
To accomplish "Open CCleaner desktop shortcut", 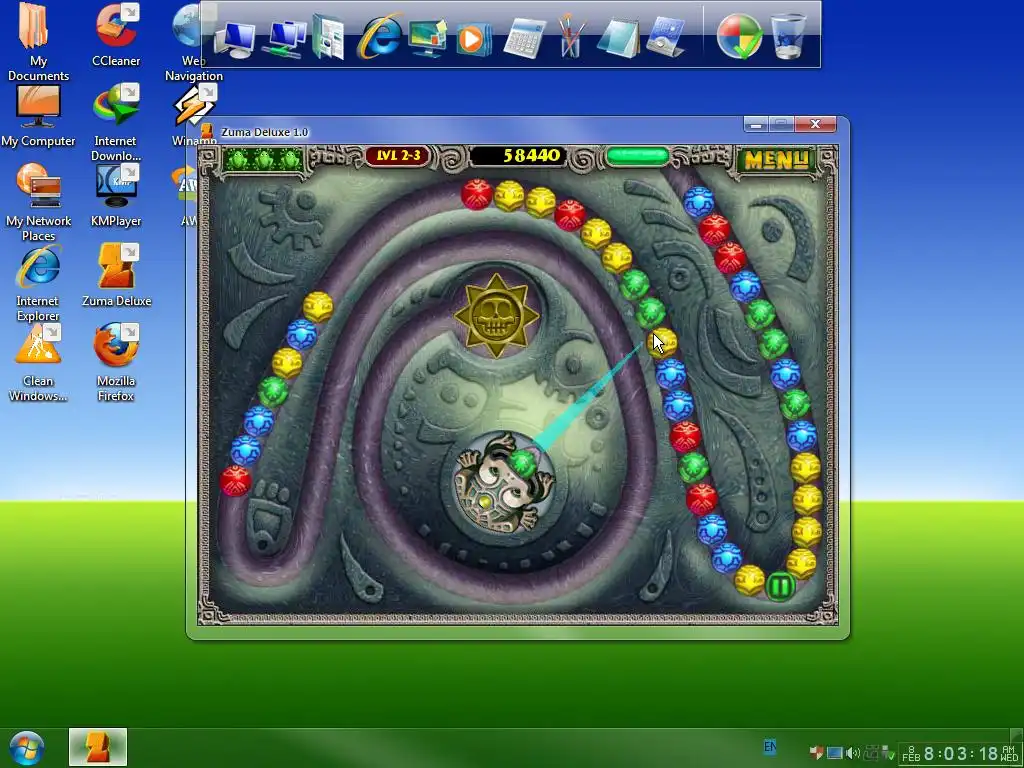I will point(116,36).
